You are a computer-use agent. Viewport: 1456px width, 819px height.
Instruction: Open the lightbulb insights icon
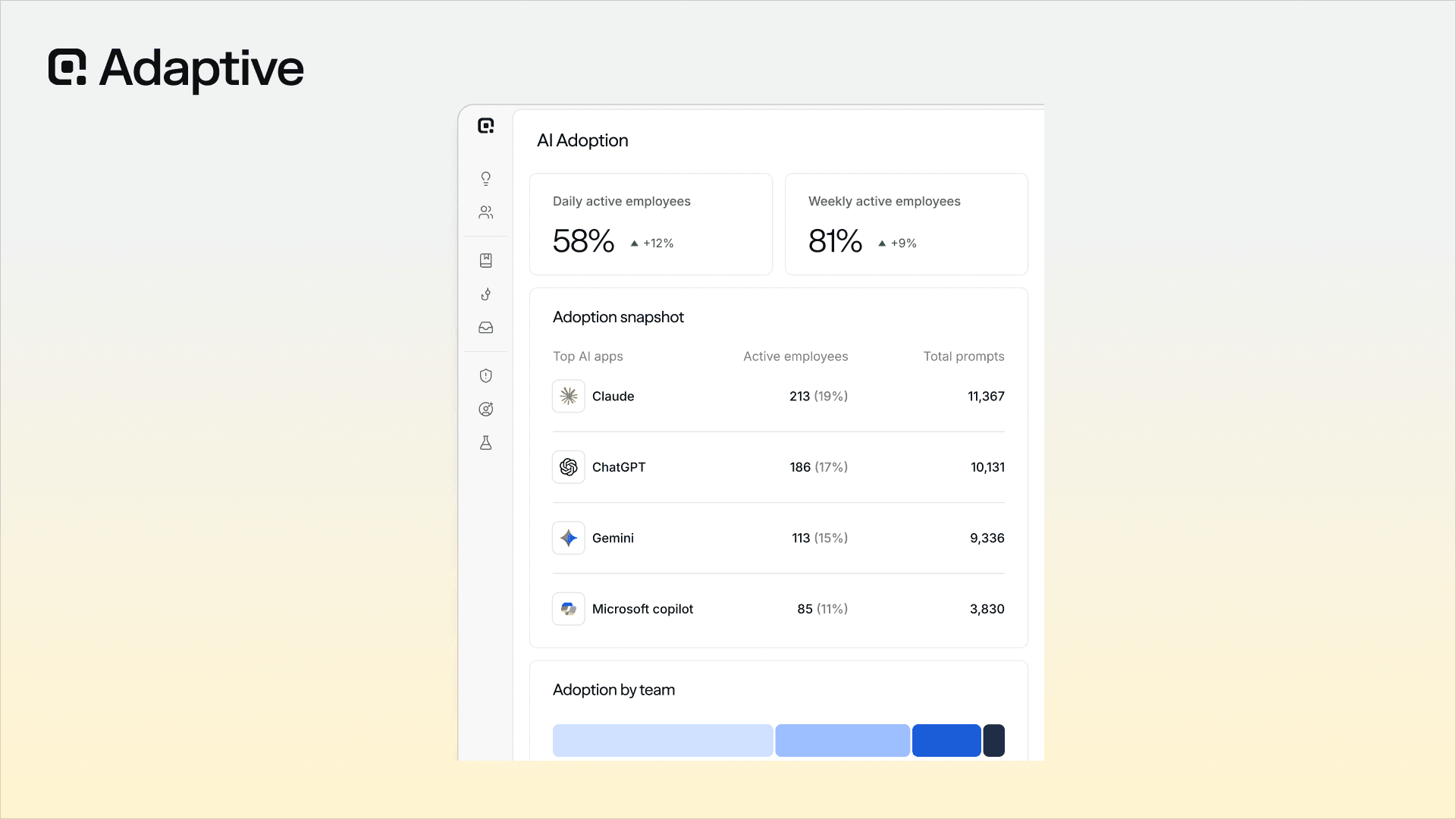[486, 178]
